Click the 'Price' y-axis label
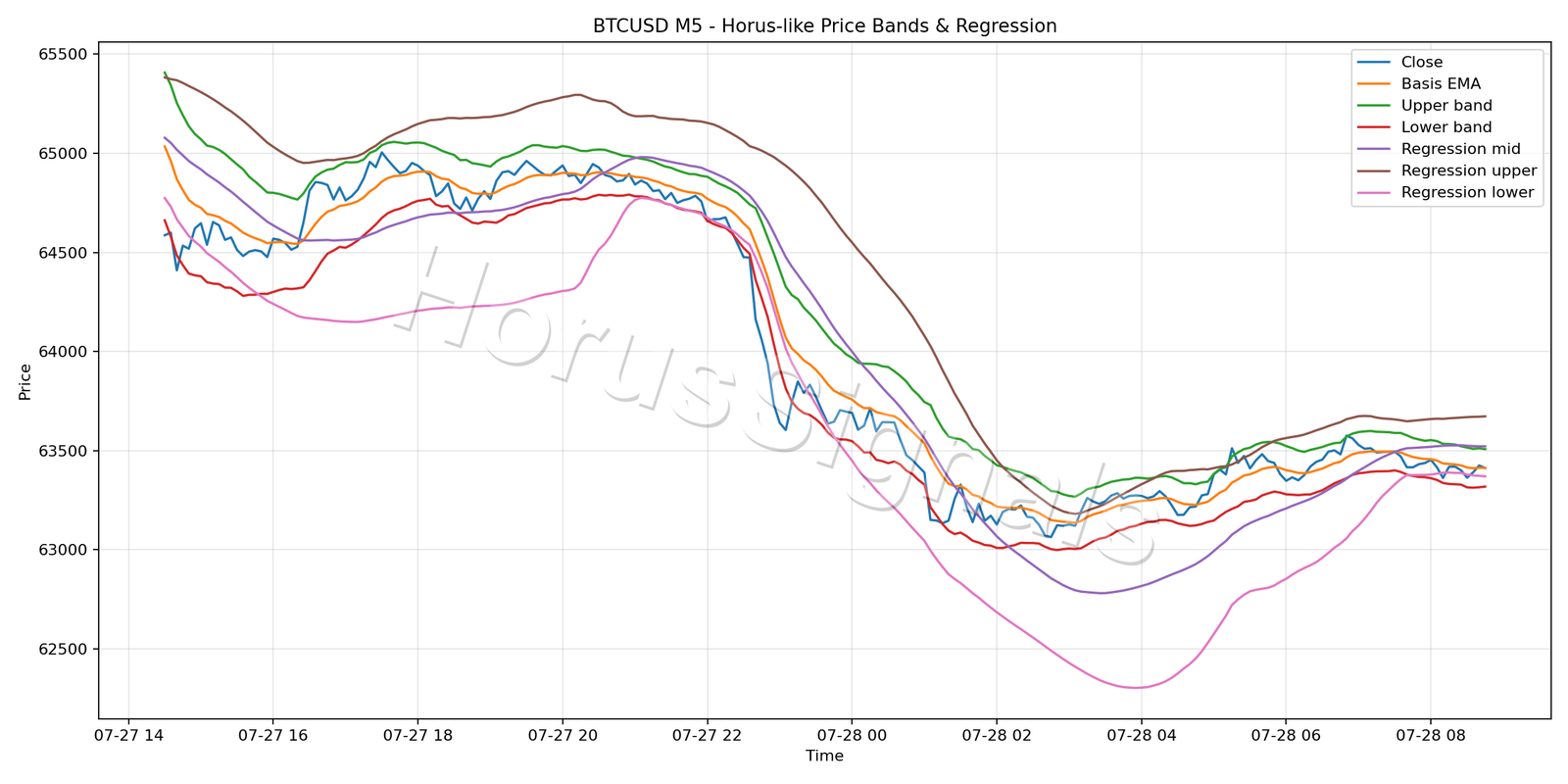The height and width of the screenshot is (784, 1568). point(25,381)
